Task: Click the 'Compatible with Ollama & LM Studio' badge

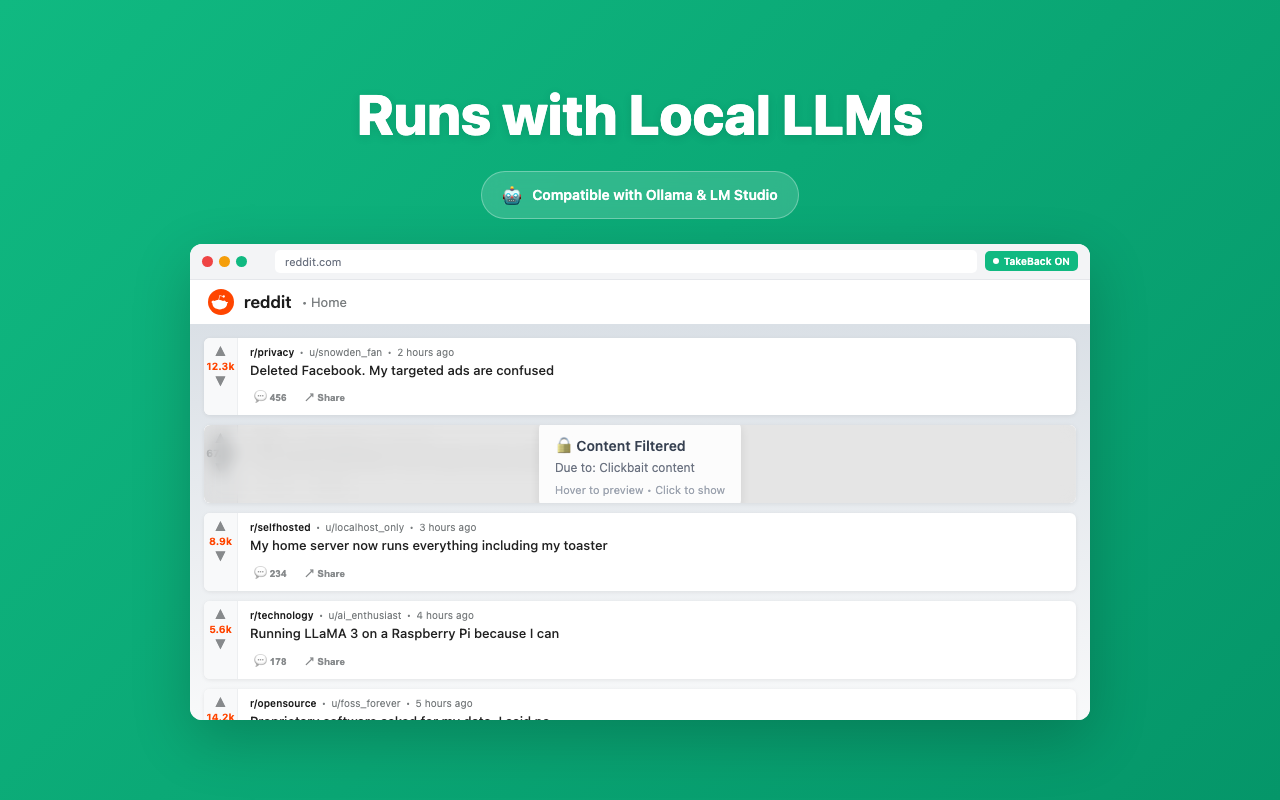Action: [x=640, y=195]
